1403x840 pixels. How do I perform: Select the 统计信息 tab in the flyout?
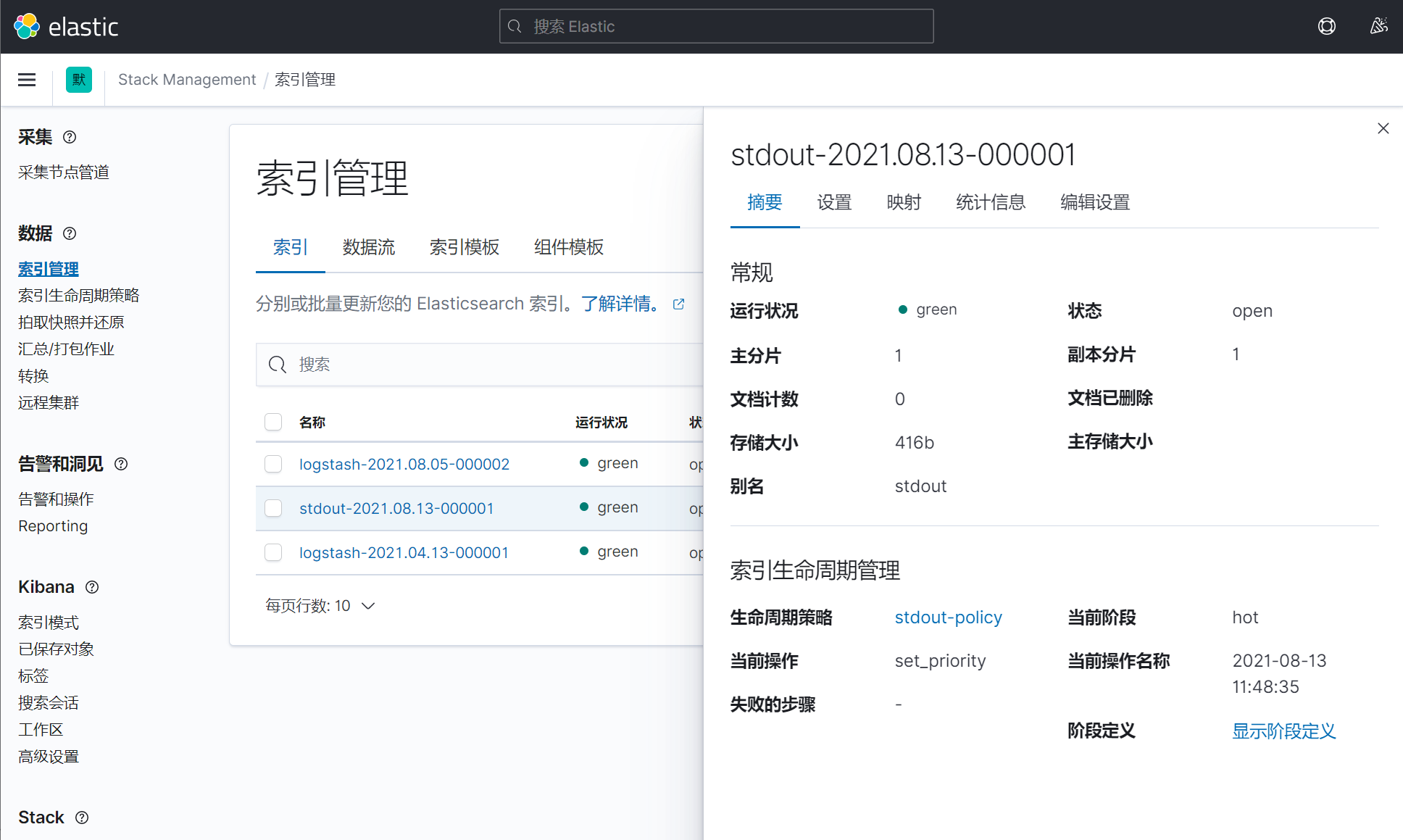991,202
